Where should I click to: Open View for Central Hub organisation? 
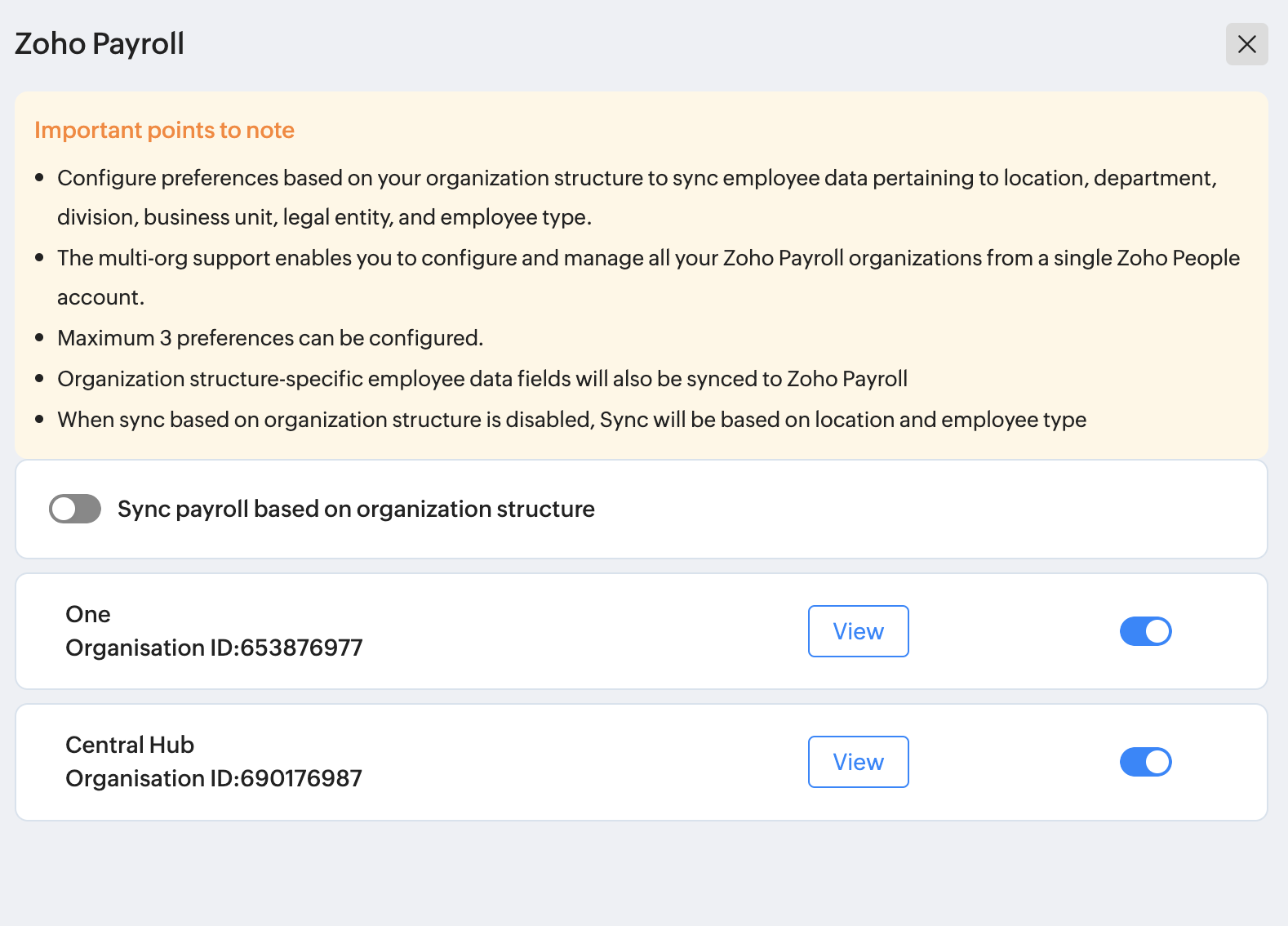click(x=858, y=762)
